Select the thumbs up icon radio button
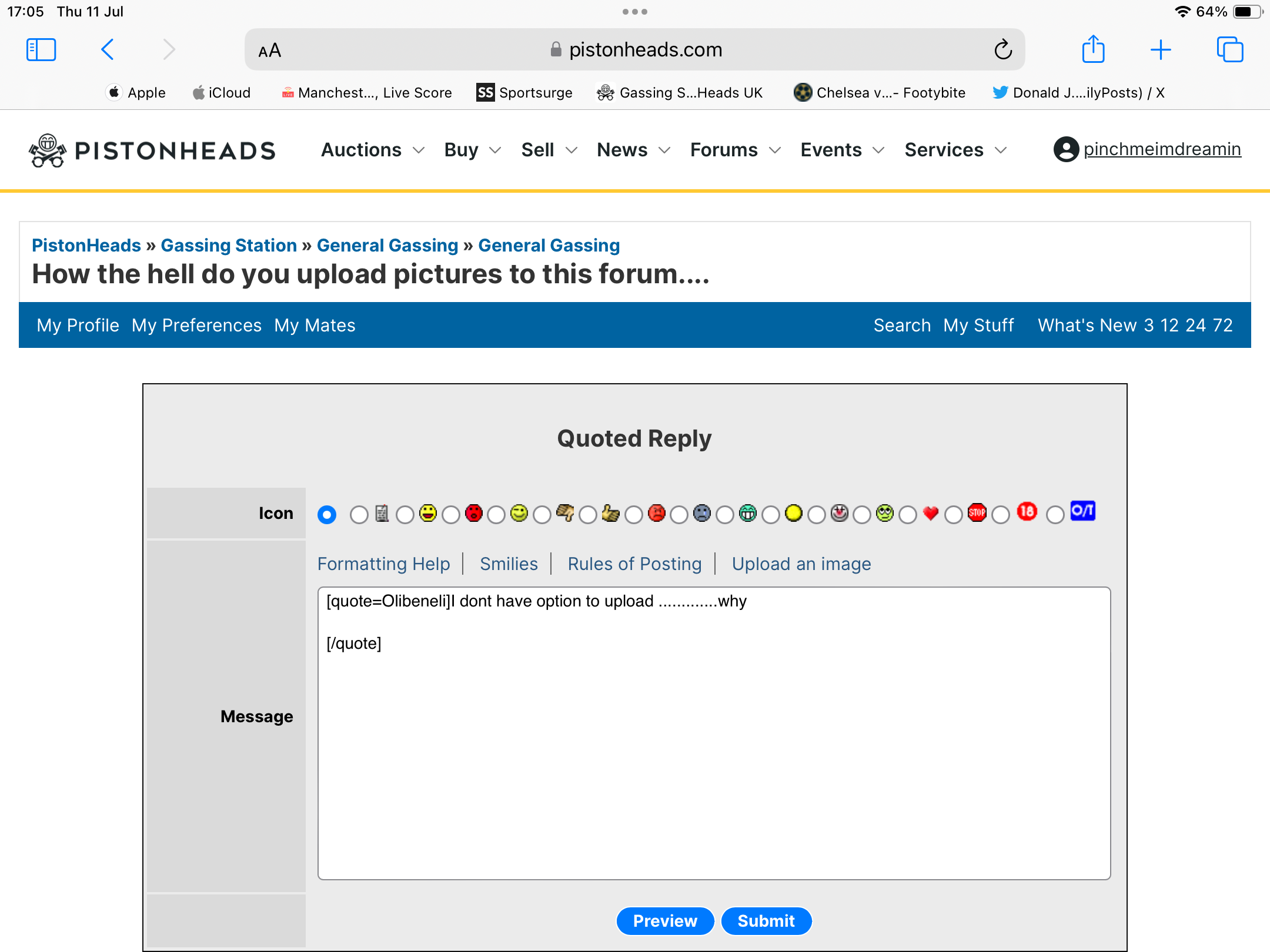Viewport: 1270px width, 952px height. point(588,515)
